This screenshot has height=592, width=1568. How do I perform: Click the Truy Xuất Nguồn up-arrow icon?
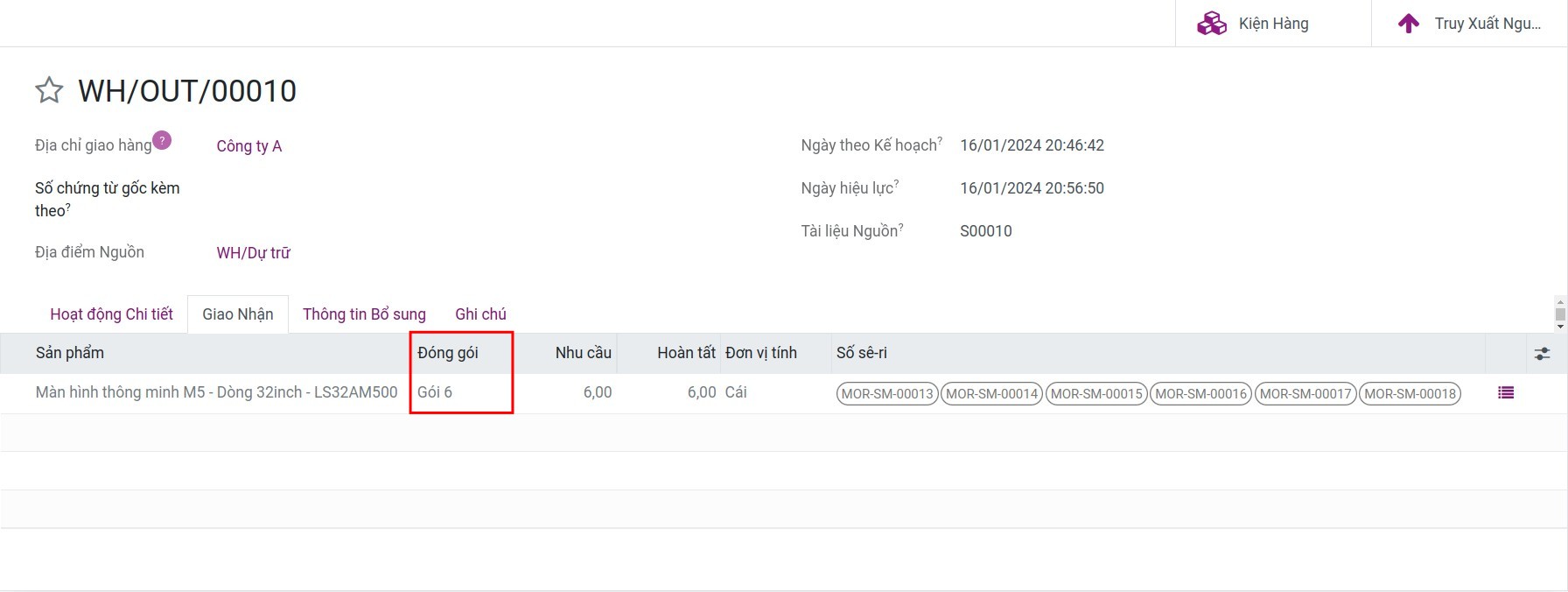(x=1408, y=24)
